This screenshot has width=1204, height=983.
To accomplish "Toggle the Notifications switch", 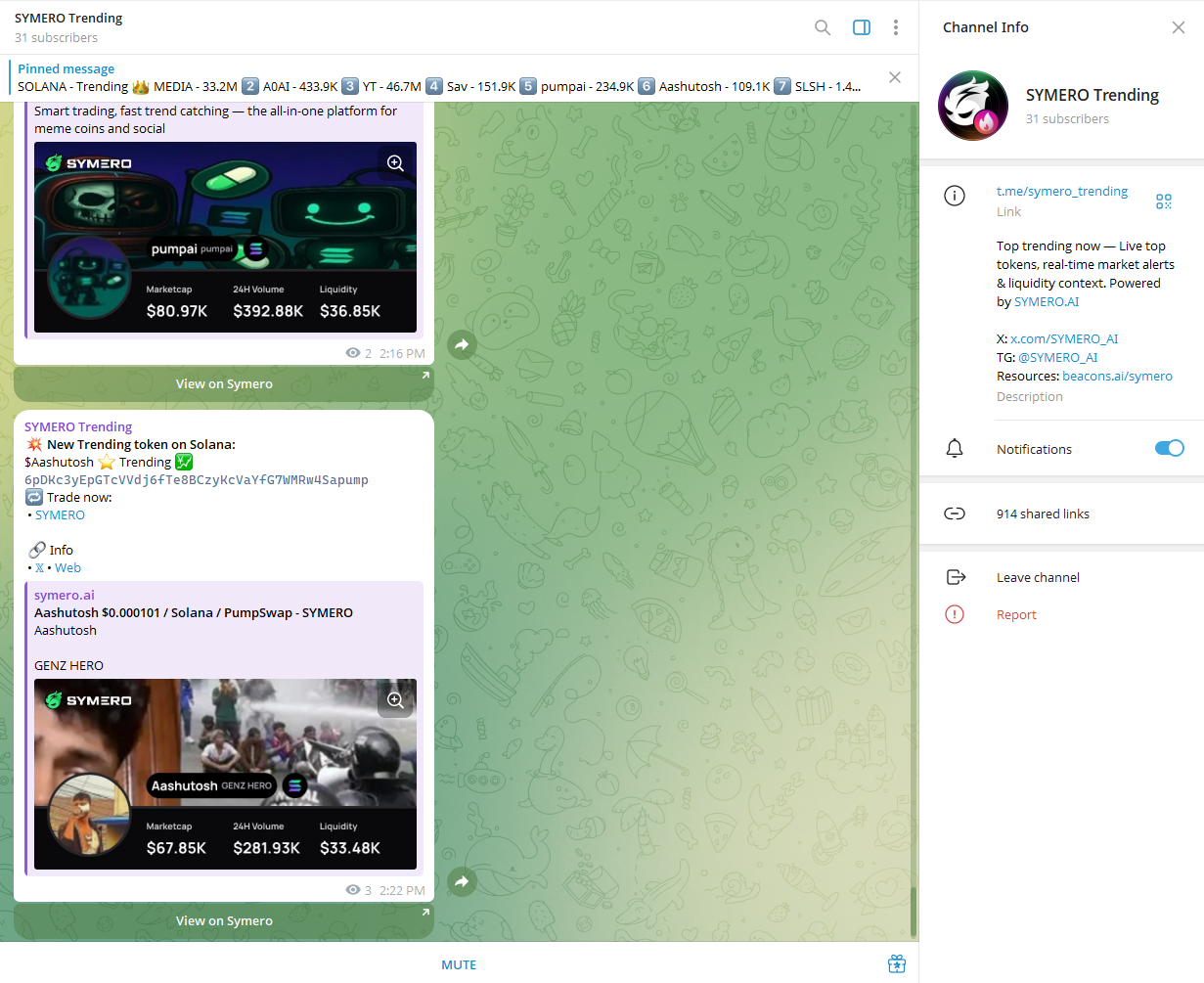I will [1169, 448].
